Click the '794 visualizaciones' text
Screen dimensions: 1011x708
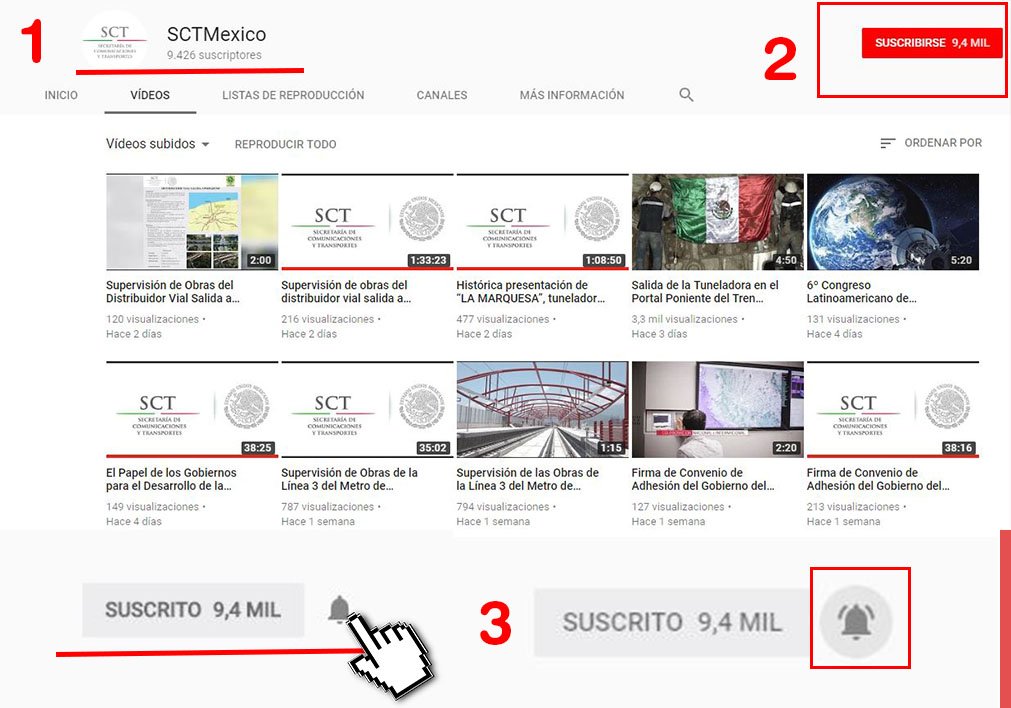[x=503, y=507]
